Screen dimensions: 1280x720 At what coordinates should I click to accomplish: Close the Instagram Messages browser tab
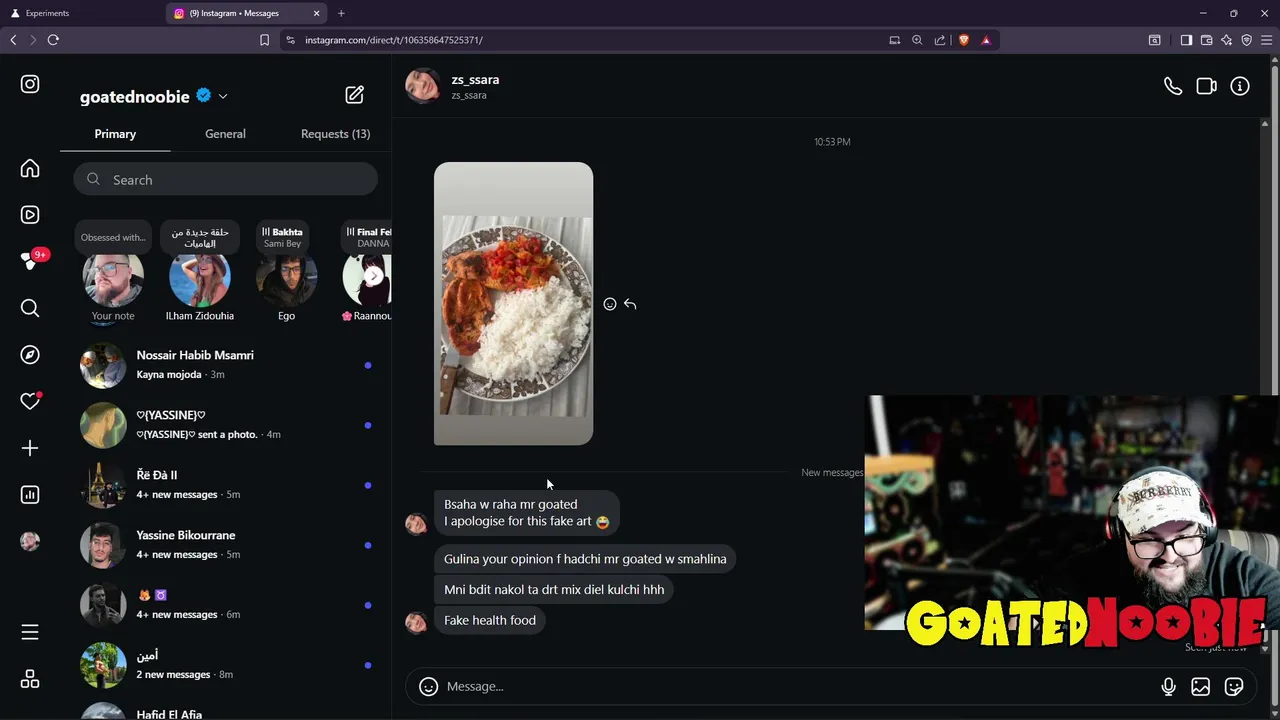(x=317, y=13)
